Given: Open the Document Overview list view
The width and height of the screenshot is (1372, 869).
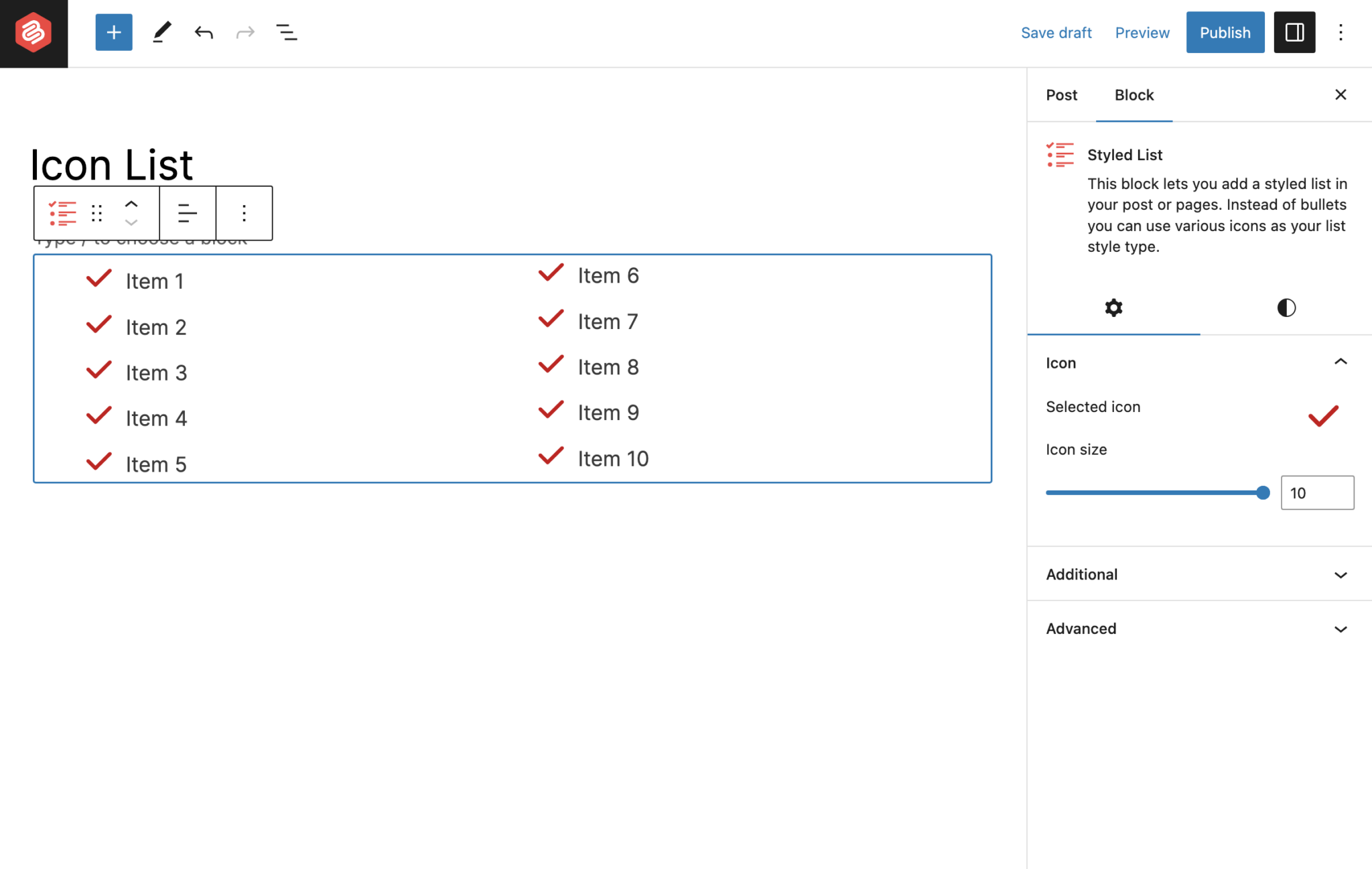Looking at the screenshot, I should coord(287,32).
